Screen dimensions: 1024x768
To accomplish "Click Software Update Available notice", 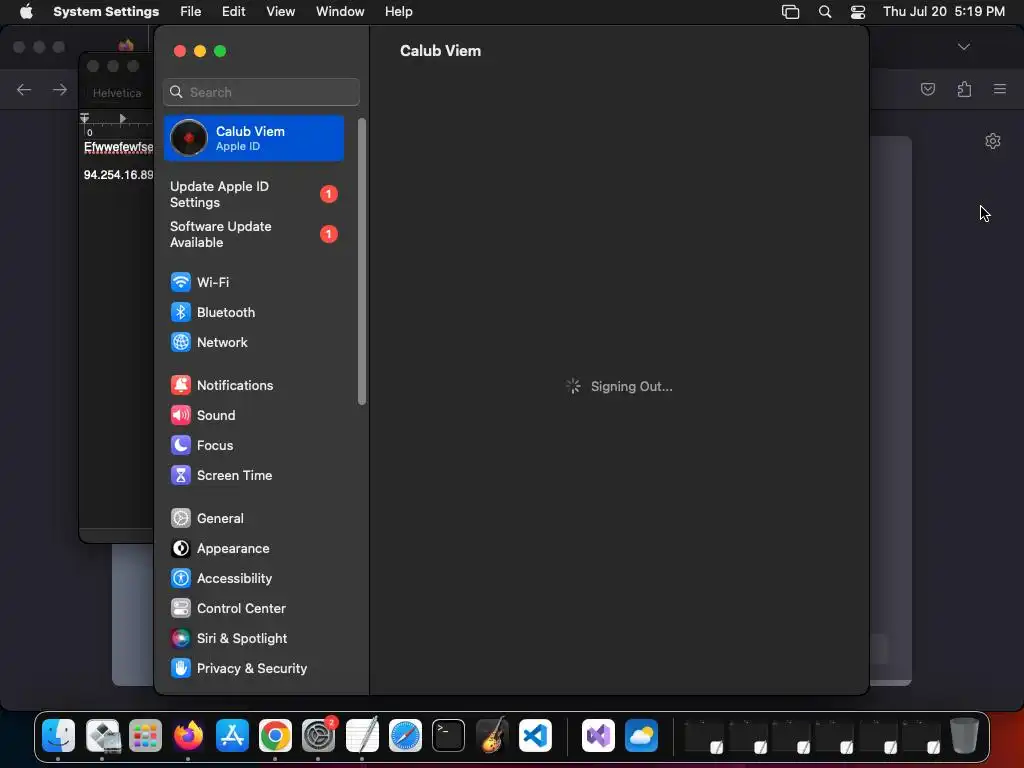I will pos(253,234).
